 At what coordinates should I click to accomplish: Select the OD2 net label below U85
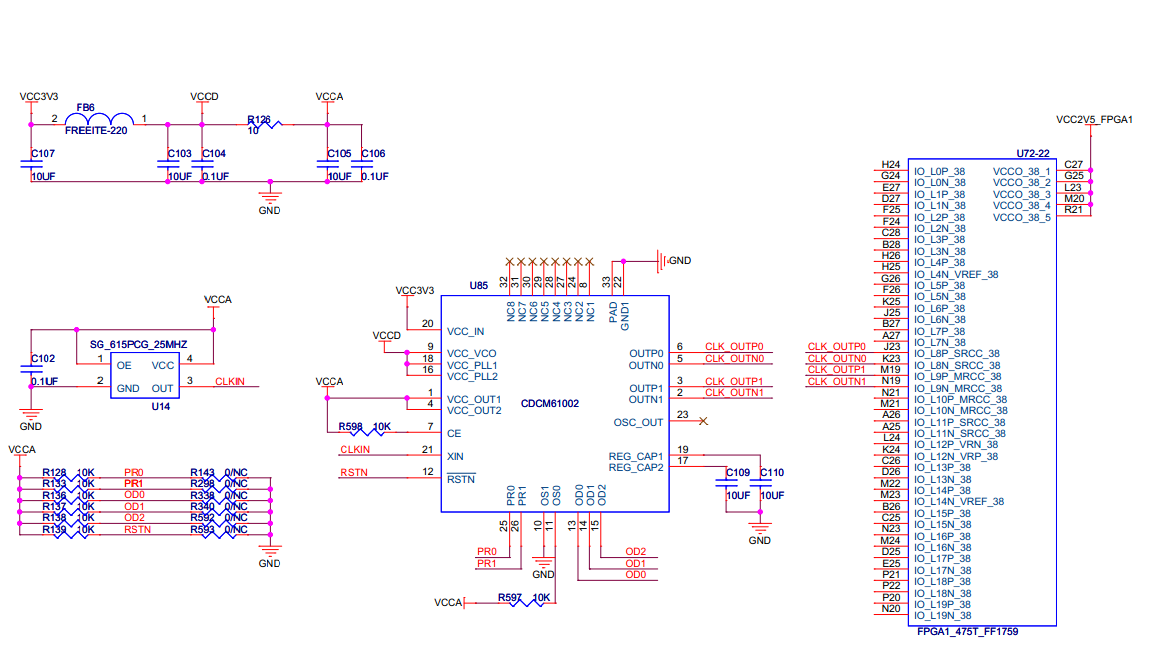[x=636, y=552]
